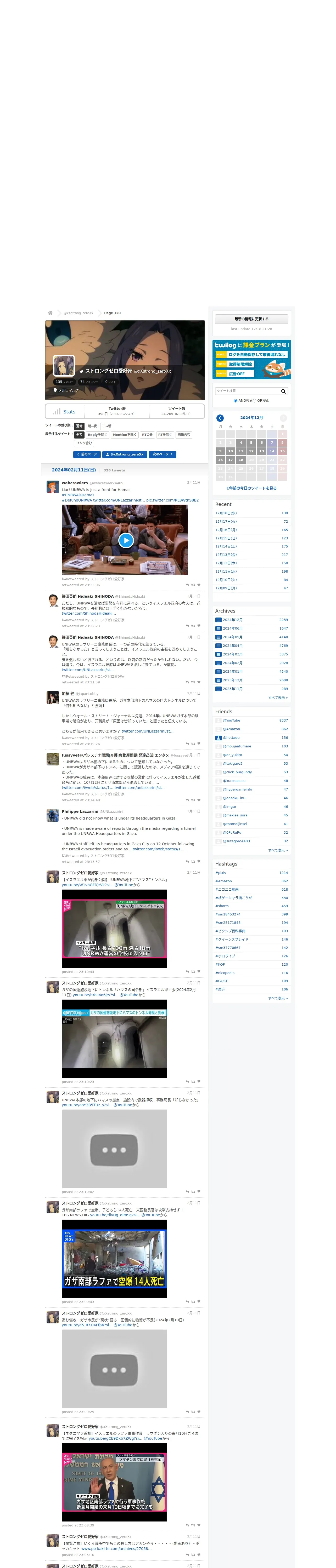Sort tweets 朝→夜

point(92,426)
